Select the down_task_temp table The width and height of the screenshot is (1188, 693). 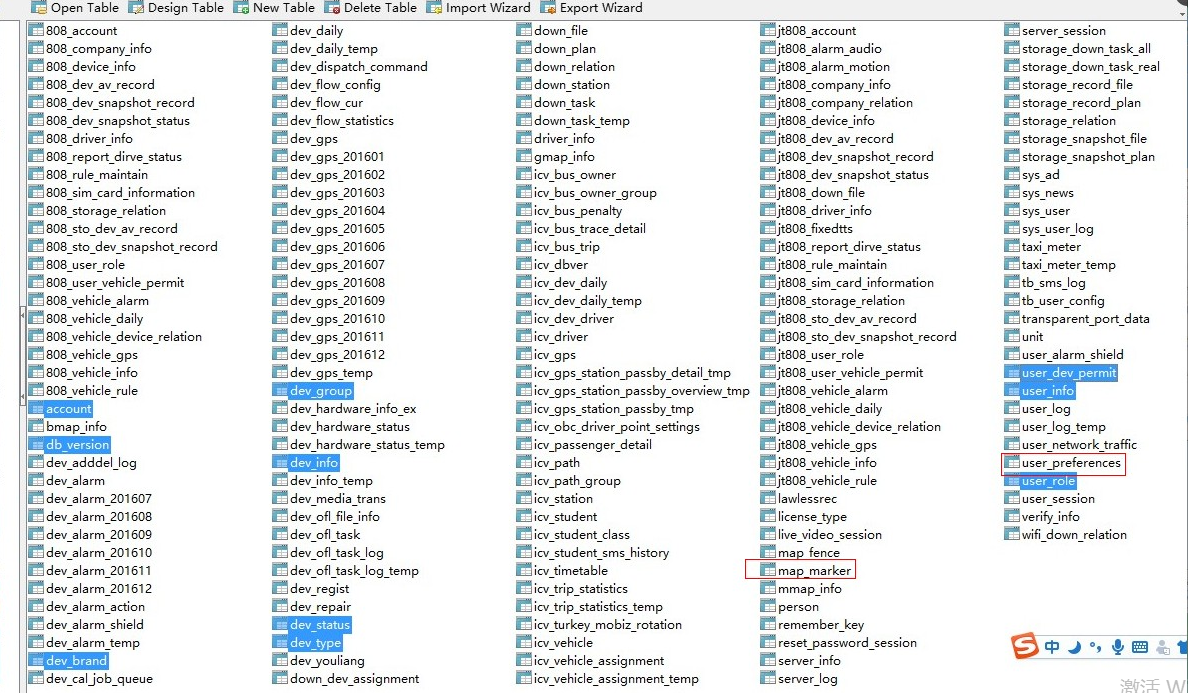[582, 120]
